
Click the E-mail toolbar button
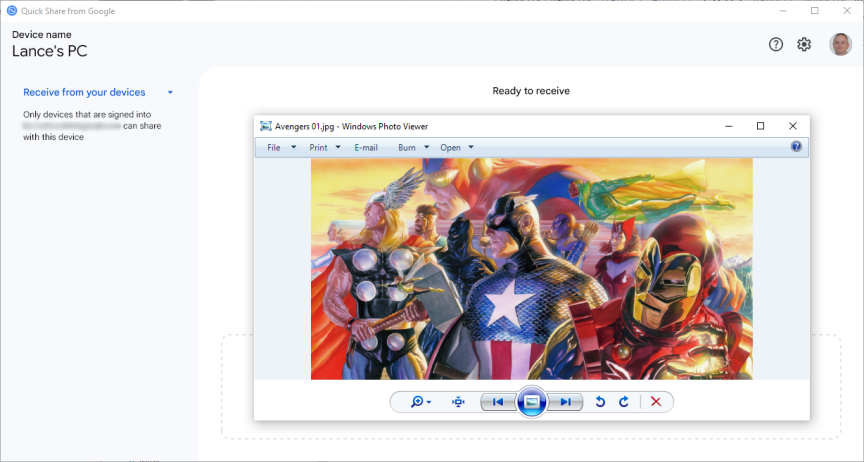pos(366,147)
